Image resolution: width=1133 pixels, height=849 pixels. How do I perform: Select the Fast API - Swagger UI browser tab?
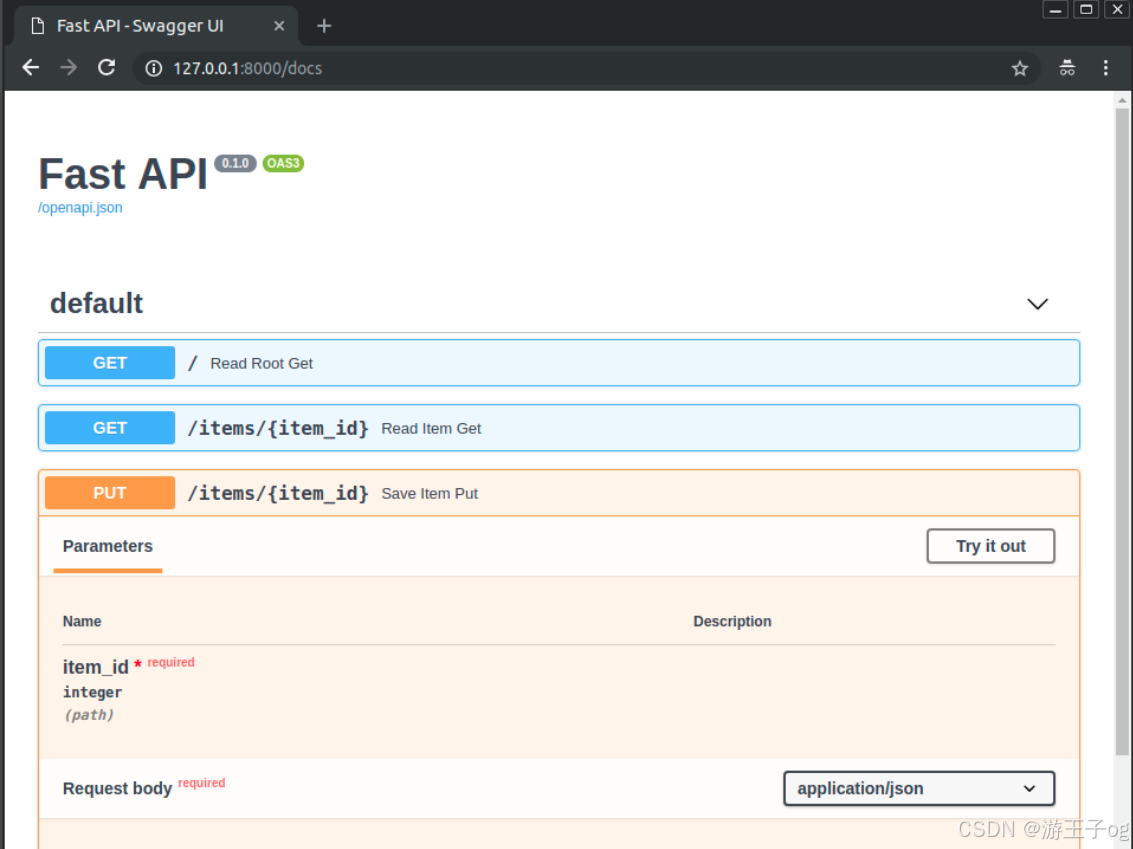coord(140,26)
